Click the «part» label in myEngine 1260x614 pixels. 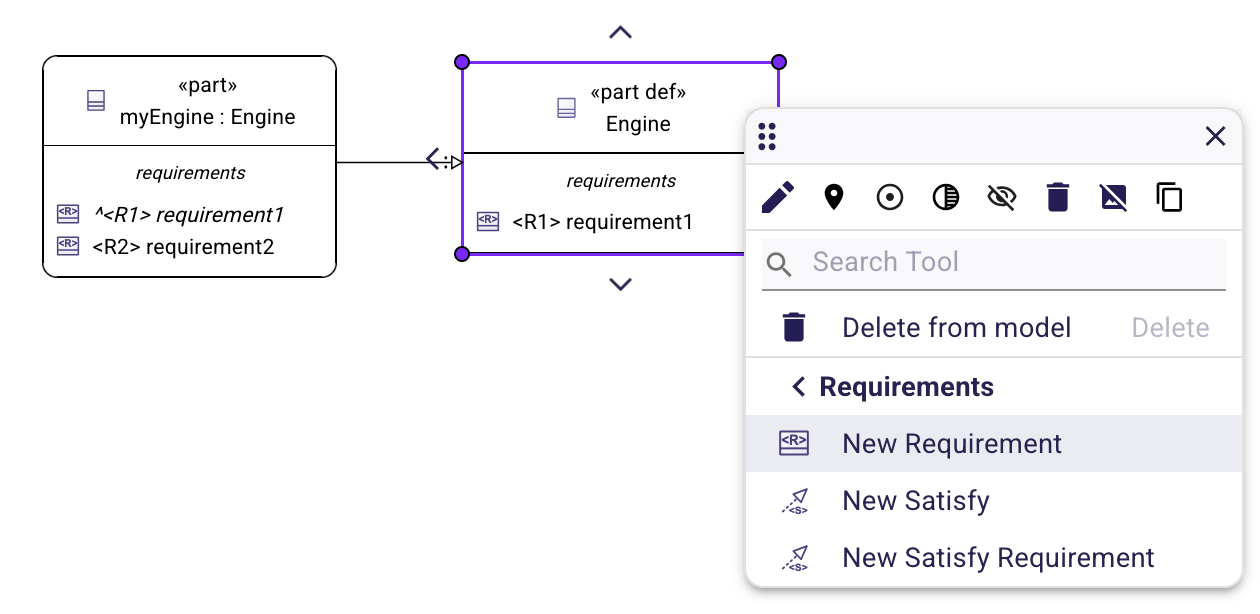(x=207, y=85)
